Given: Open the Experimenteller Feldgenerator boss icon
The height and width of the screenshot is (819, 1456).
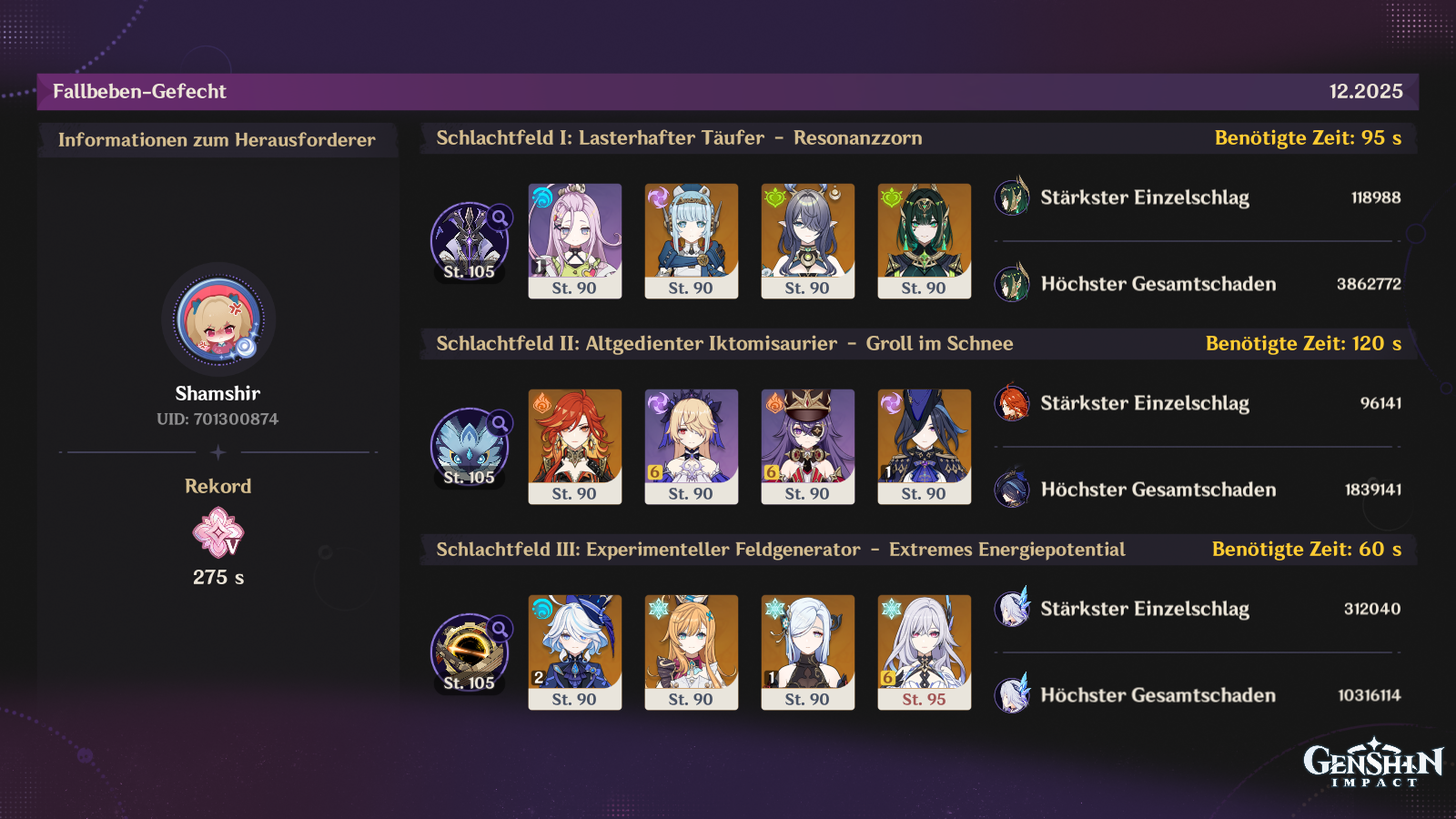Looking at the screenshot, I should point(468,652).
